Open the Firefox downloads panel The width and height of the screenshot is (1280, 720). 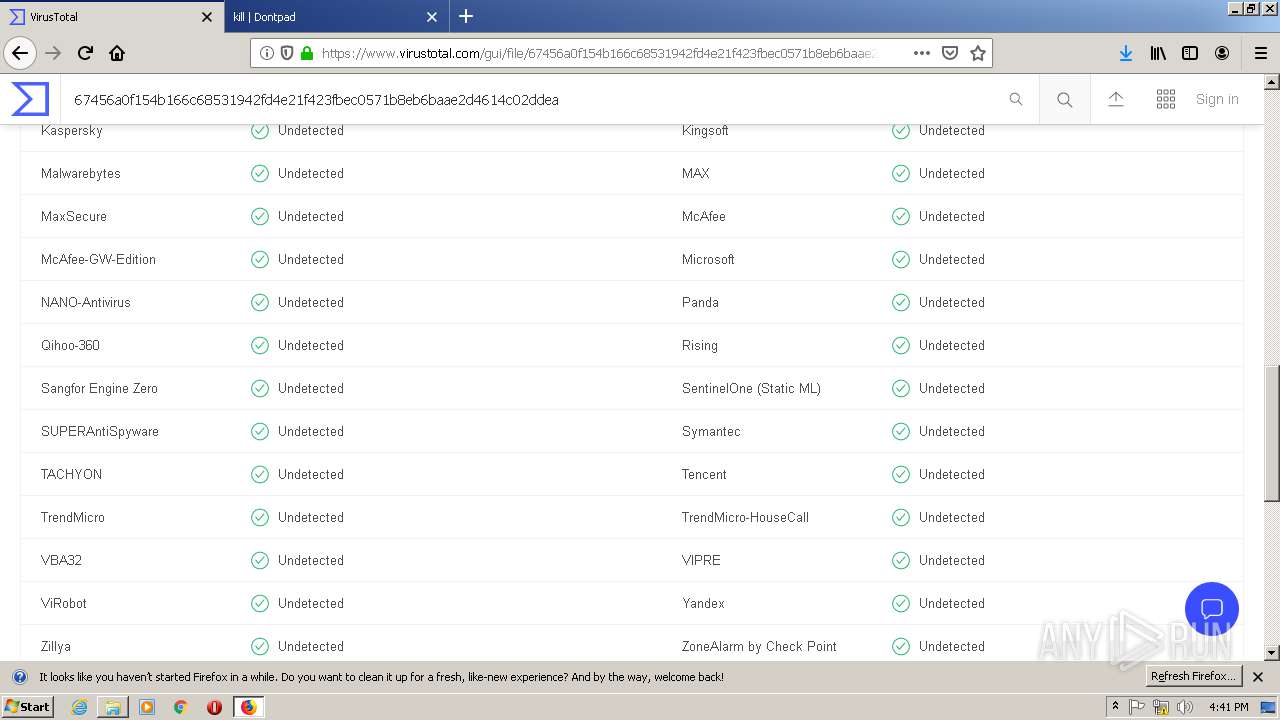point(1126,53)
